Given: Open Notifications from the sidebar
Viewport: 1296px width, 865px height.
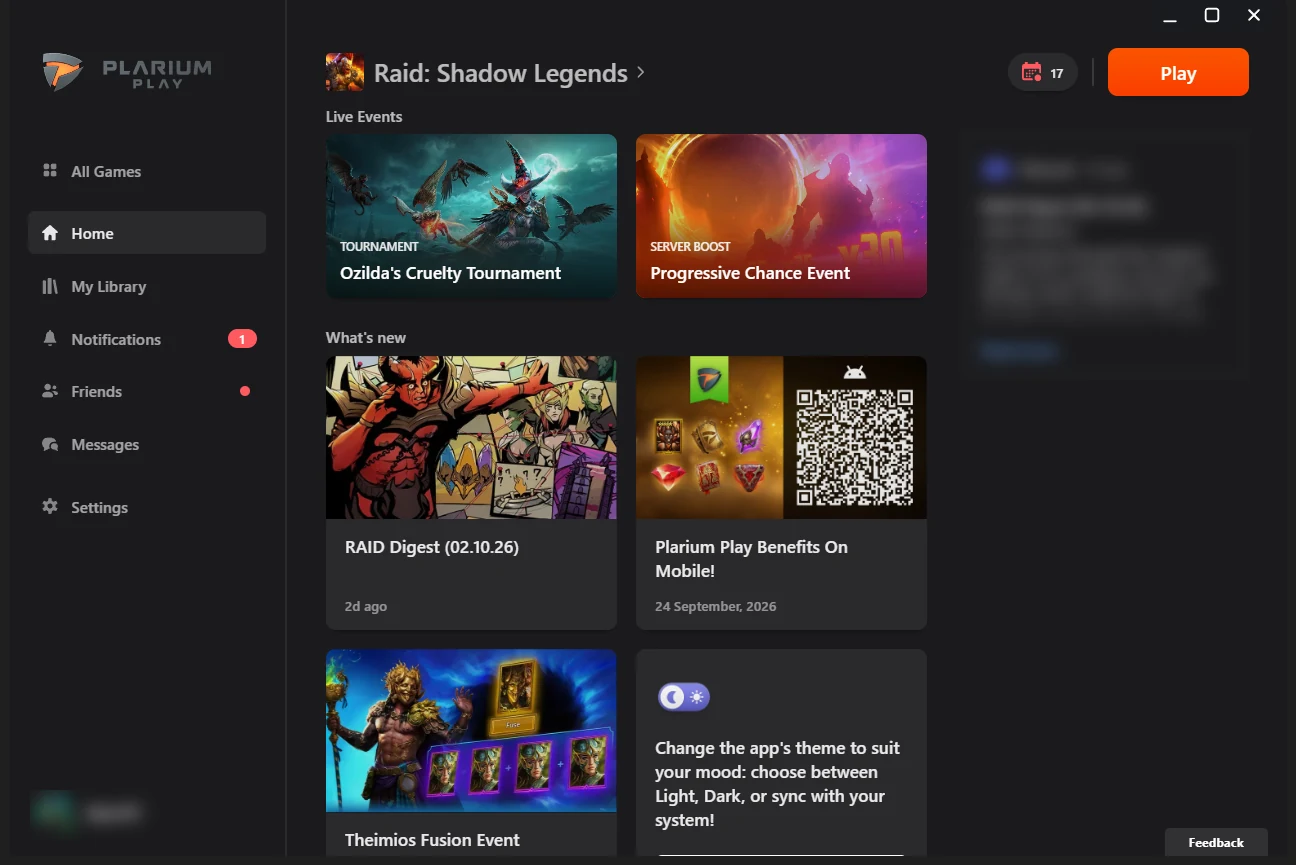Looking at the screenshot, I should 116,339.
